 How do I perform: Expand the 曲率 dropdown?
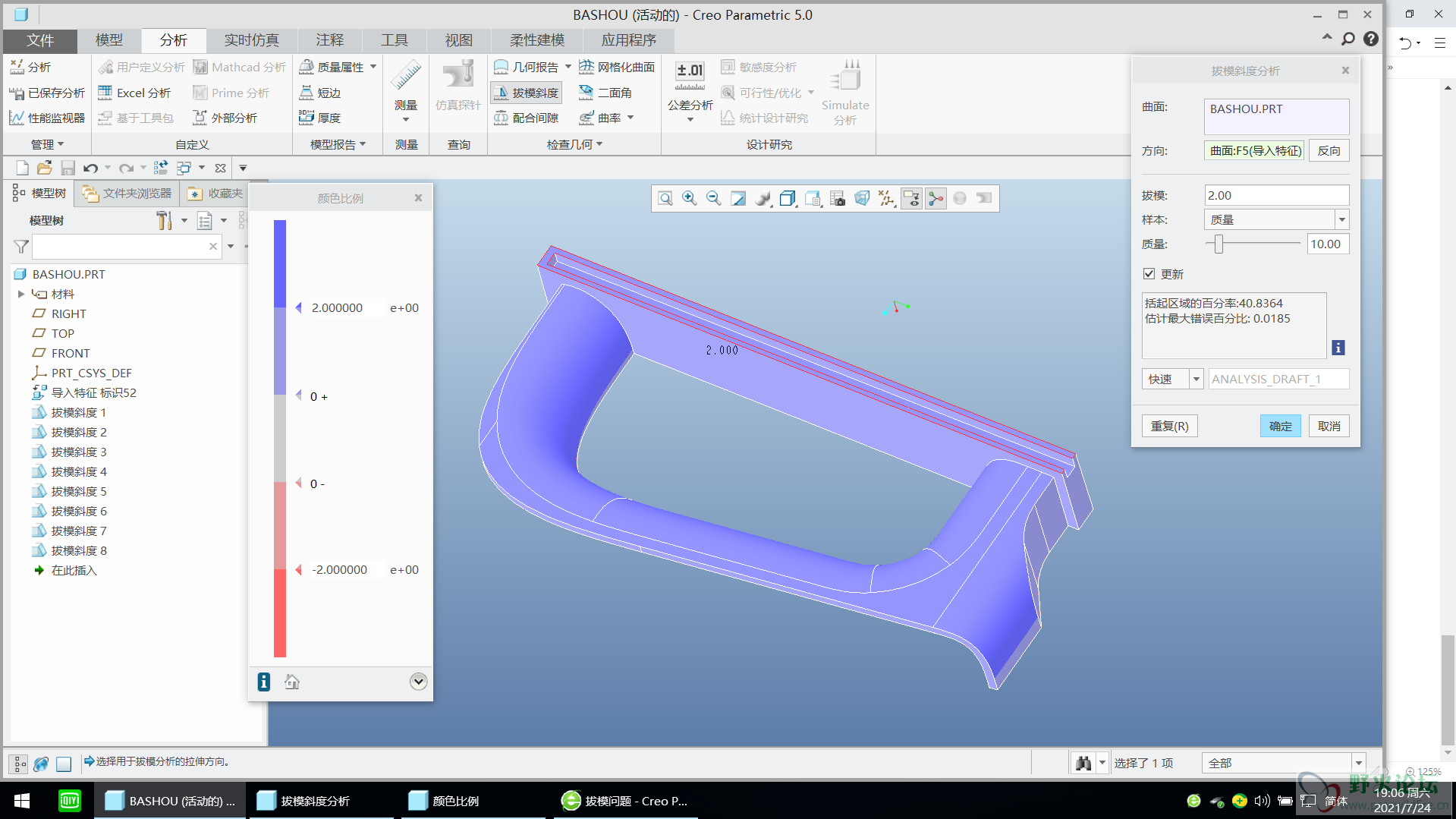(631, 118)
